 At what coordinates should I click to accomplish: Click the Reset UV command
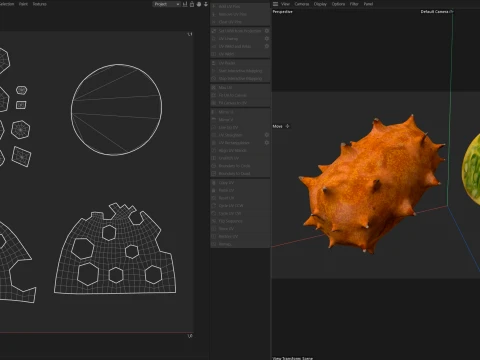[x=240, y=198]
